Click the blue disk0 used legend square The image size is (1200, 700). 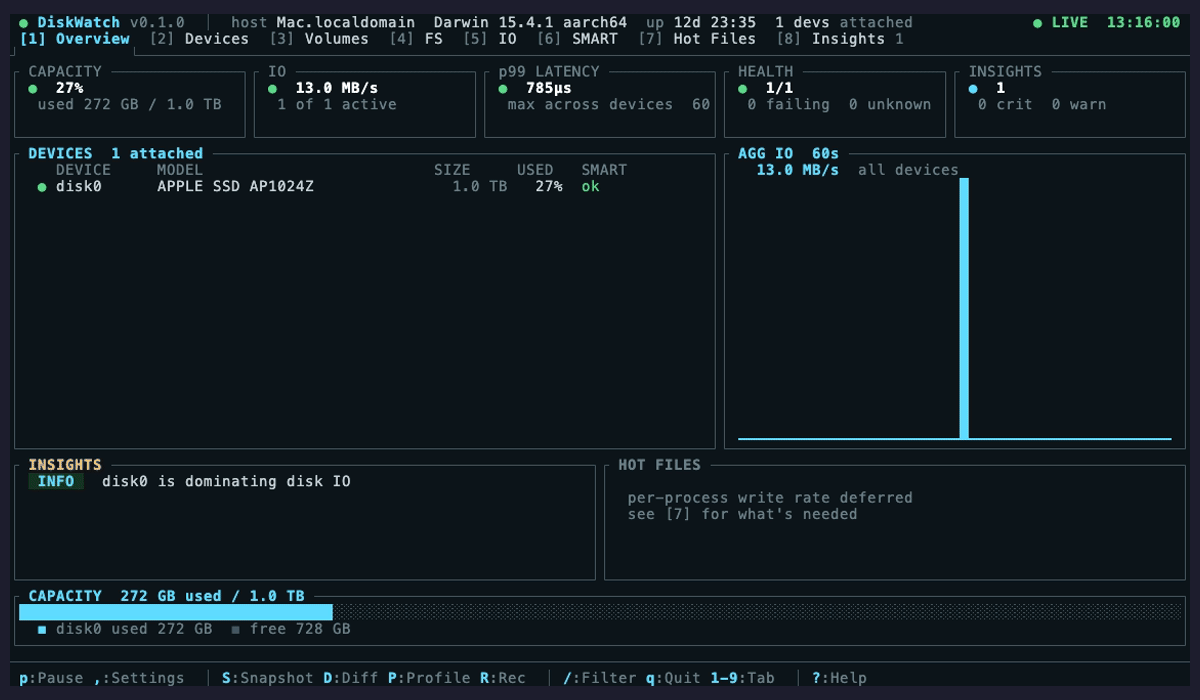click(42, 630)
